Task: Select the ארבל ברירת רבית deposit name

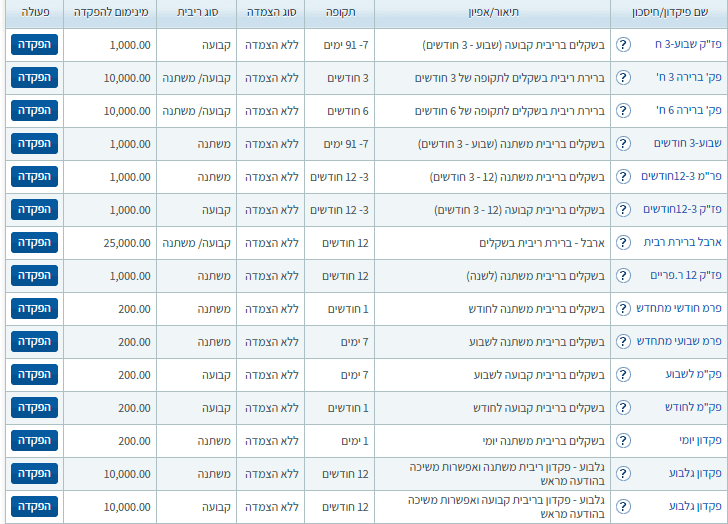Action: 682,242
